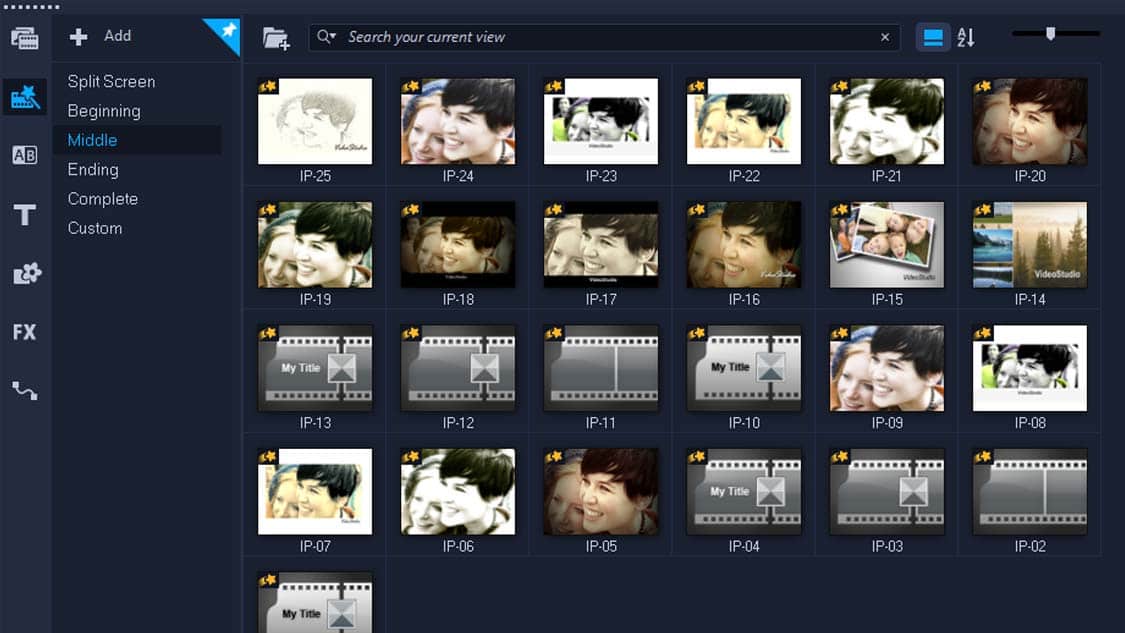The height and width of the screenshot is (633, 1125).
Task: Select the IP-07 template thumbnail
Action: click(x=315, y=492)
